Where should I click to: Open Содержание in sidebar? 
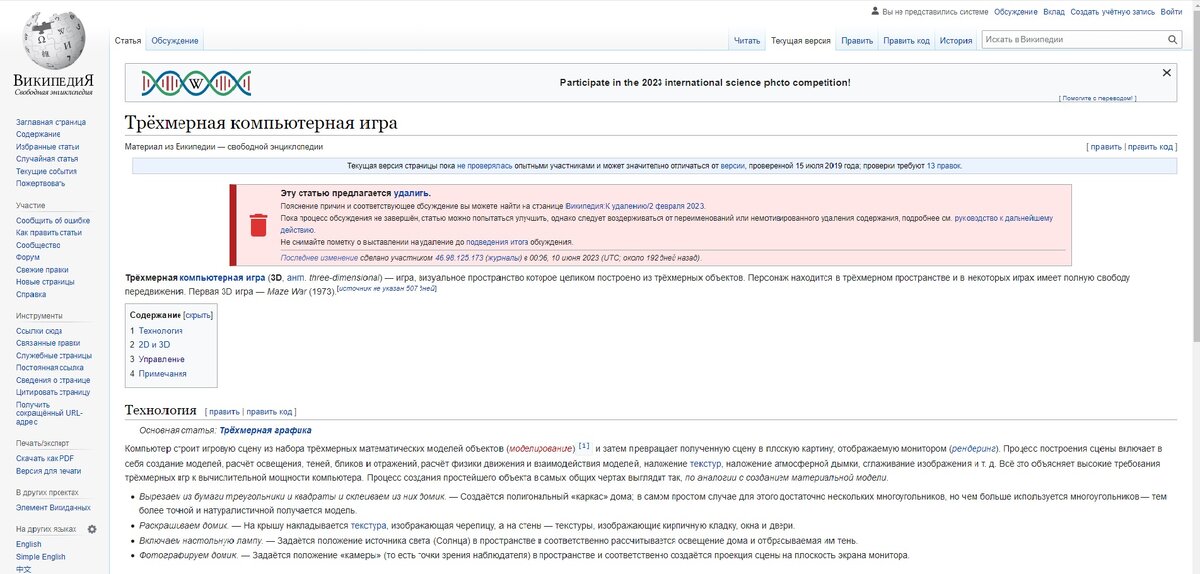point(38,134)
